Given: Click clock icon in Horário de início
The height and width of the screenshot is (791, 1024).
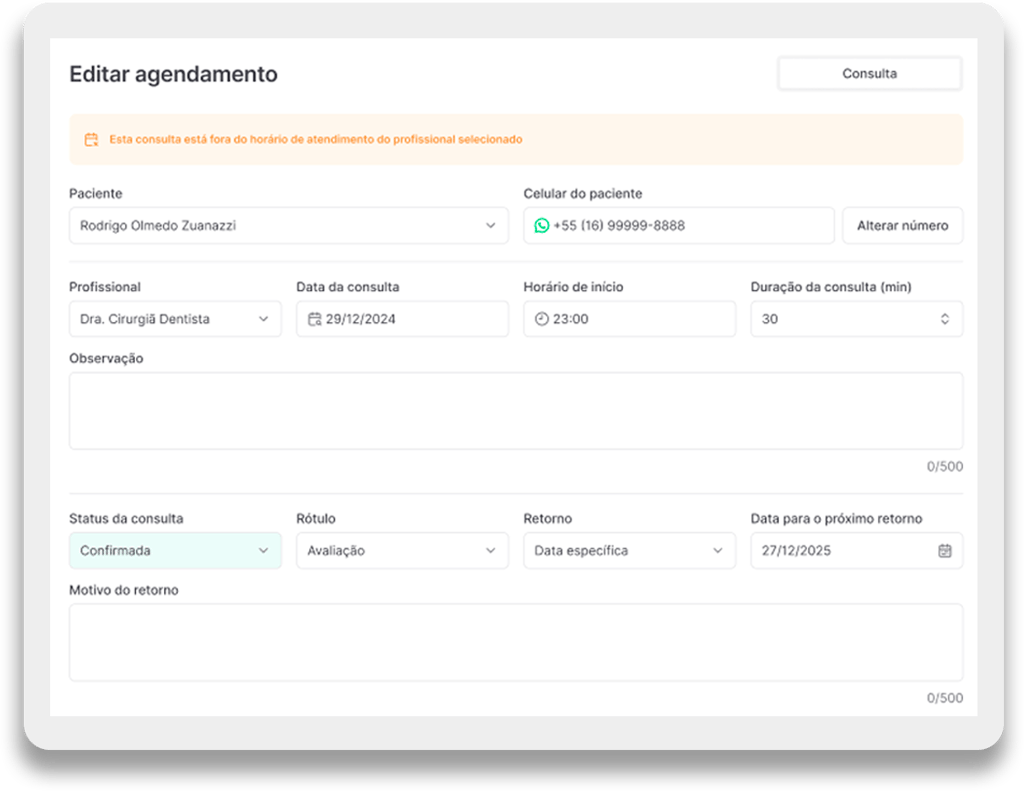Looking at the screenshot, I should pos(541,319).
